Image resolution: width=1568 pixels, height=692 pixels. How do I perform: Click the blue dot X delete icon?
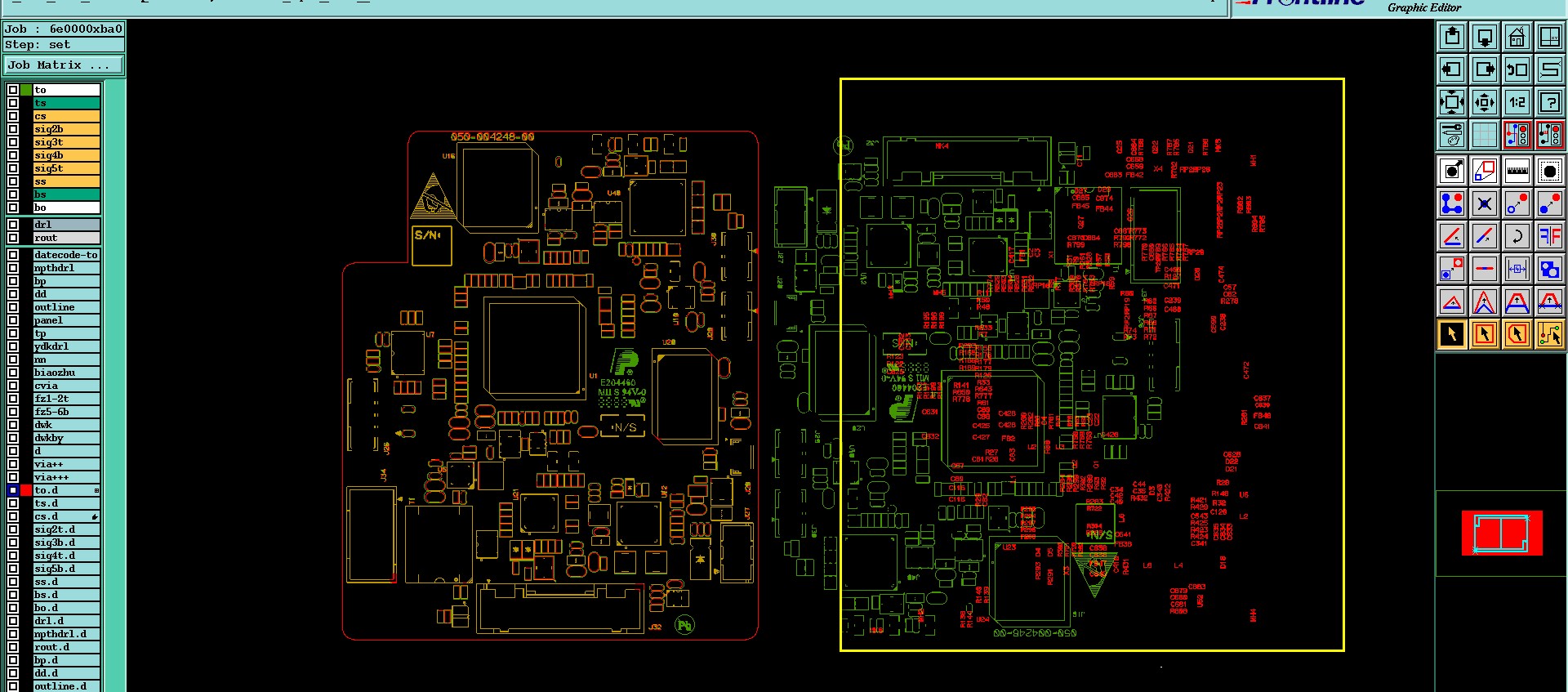[x=1485, y=203]
